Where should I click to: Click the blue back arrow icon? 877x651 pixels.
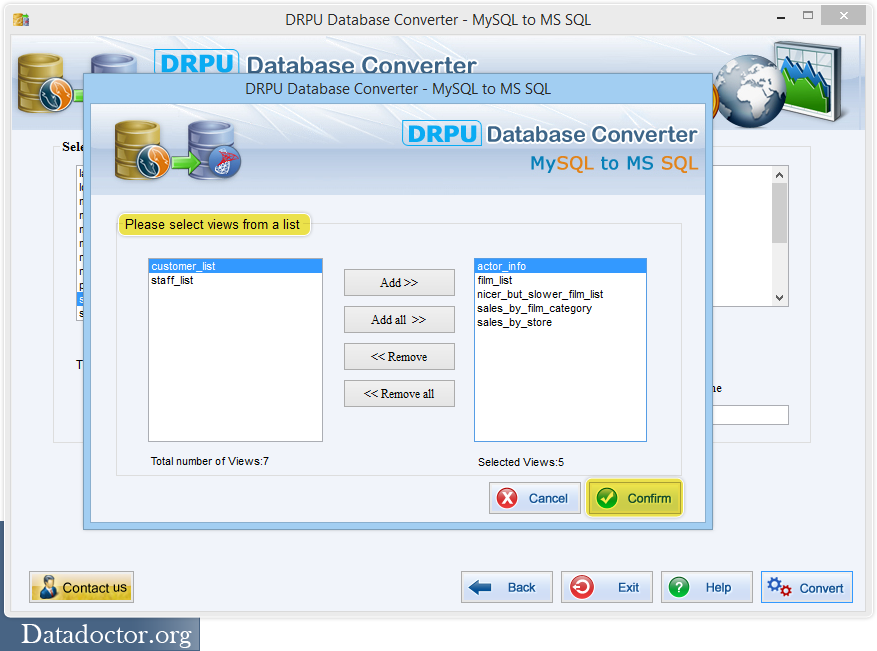(480, 587)
